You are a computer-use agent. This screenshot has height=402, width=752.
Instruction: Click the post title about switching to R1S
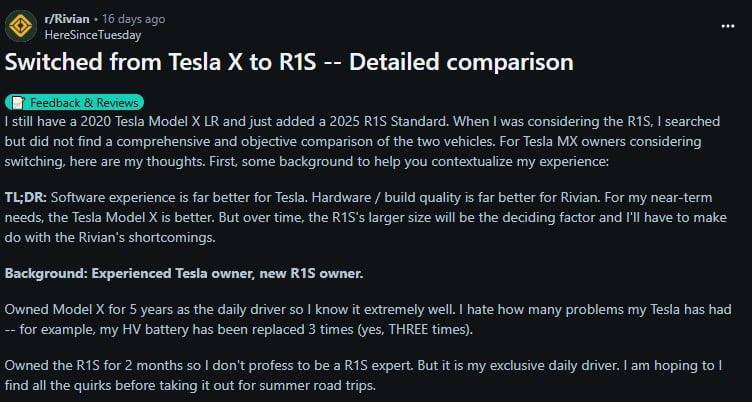click(x=289, y=62)
